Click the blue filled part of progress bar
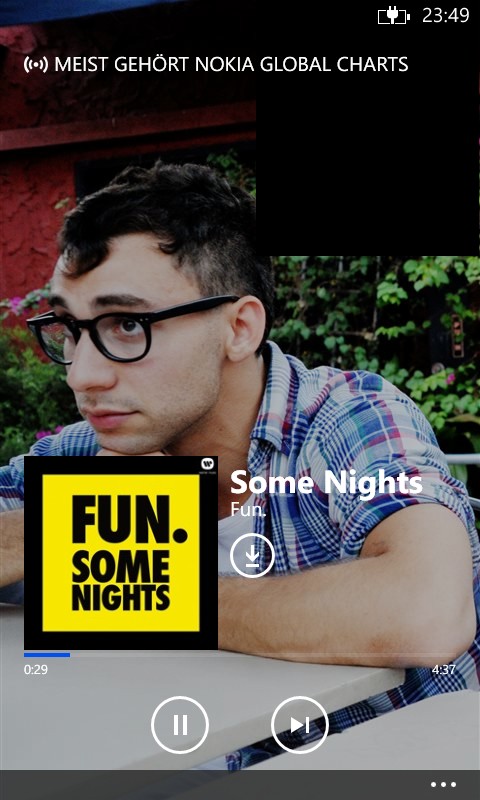 (x=47, y=655)
